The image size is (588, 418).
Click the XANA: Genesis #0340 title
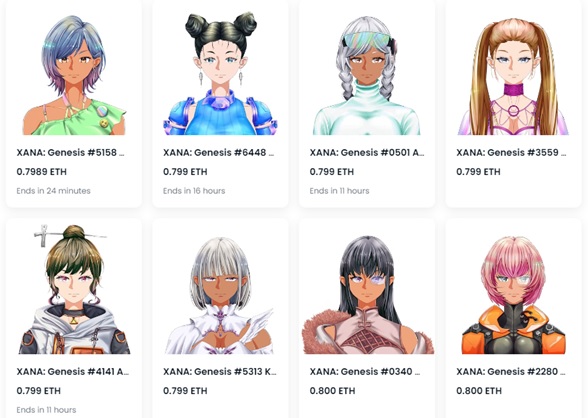click(x=365, y=372)
